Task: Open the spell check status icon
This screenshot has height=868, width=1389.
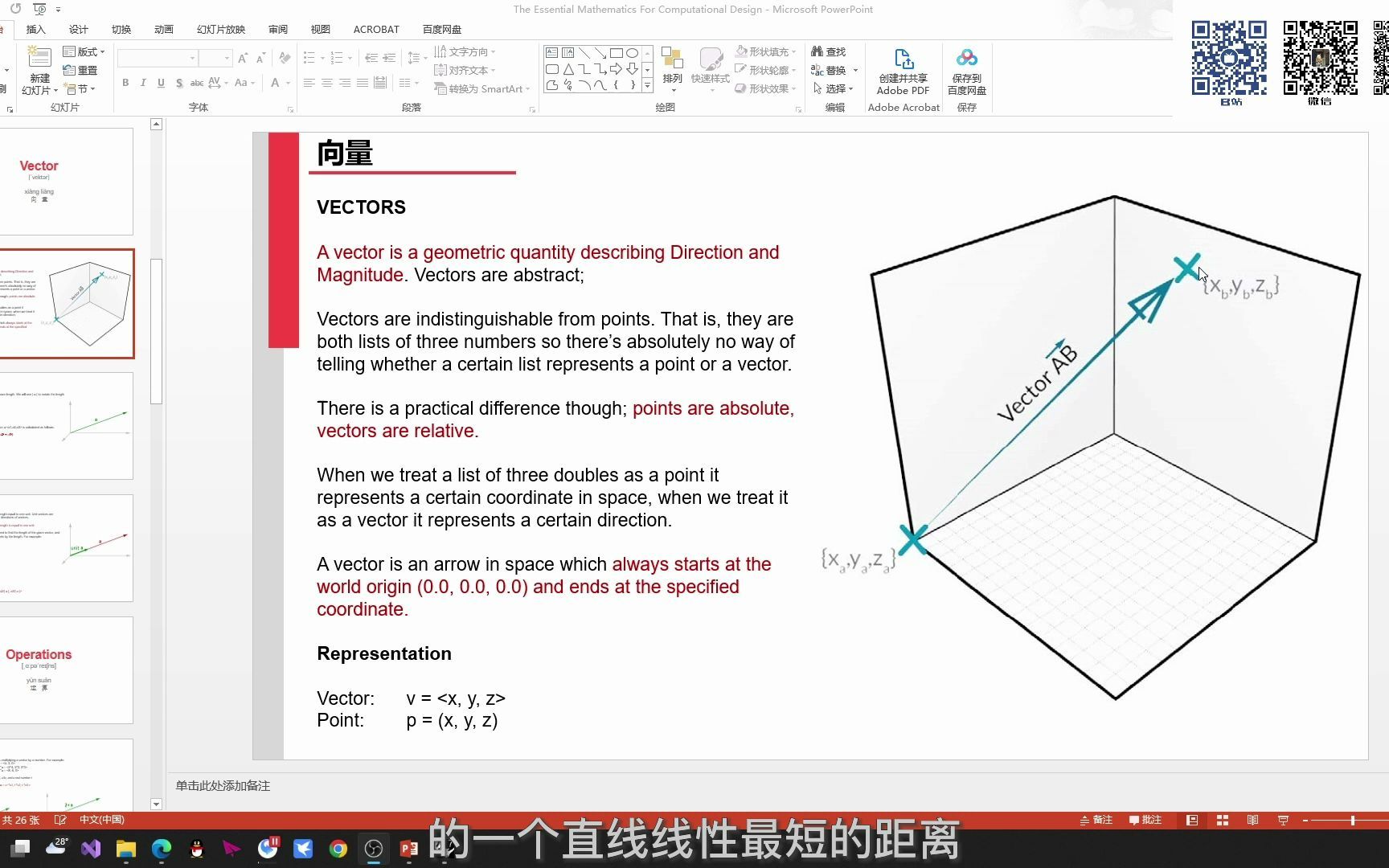Action: pos(60,820)
